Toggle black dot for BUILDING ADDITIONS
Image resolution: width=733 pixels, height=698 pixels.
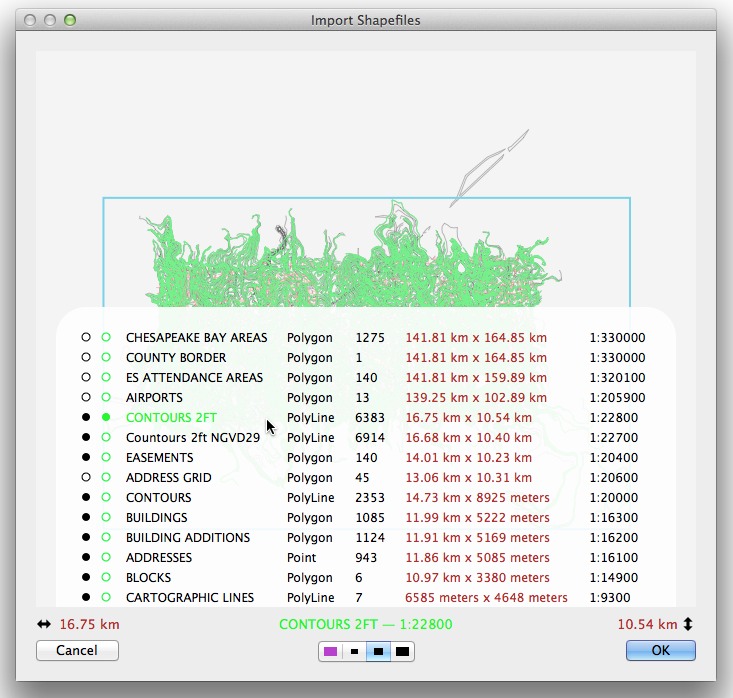click(x=86, y=538)
